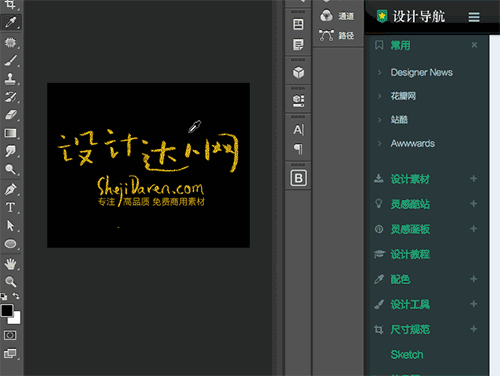The width and height of the screenshot is (500, 376).
Task: Toggle Quick Mask mode
Action: [10, 335]
